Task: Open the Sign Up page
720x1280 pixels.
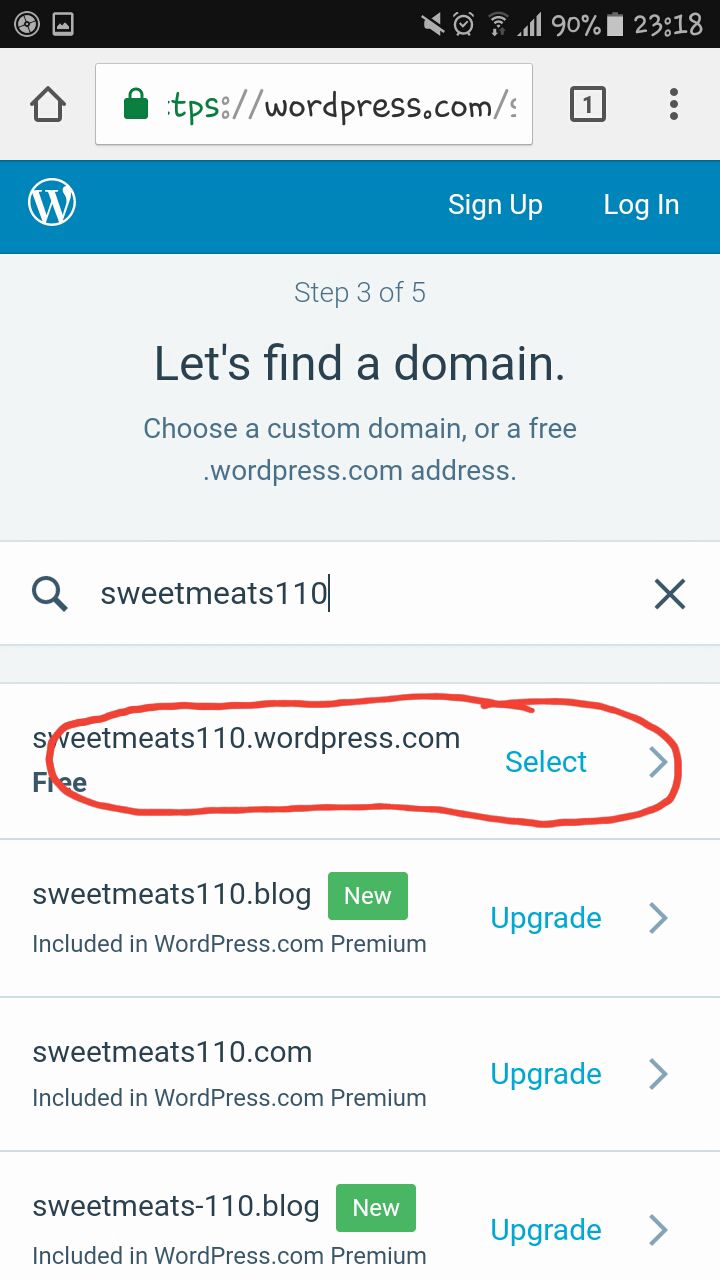Action: (495, 205)
